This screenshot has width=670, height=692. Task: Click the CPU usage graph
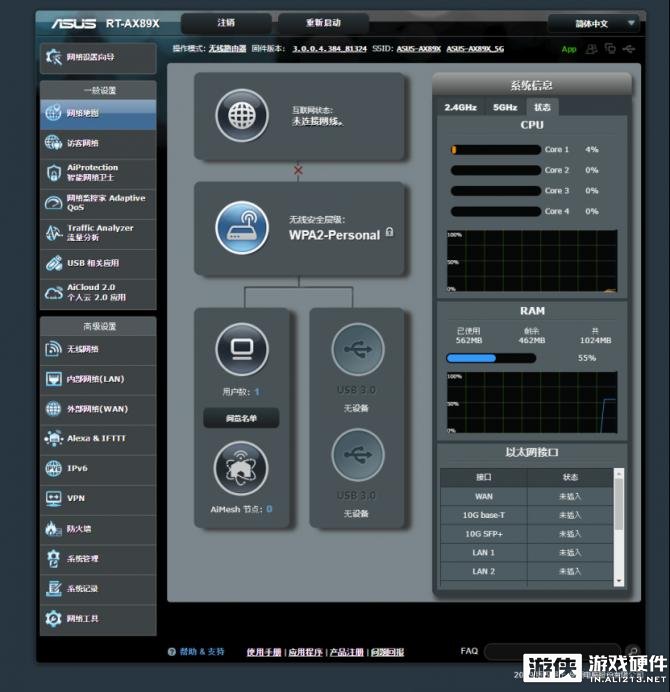coord(532,261)
